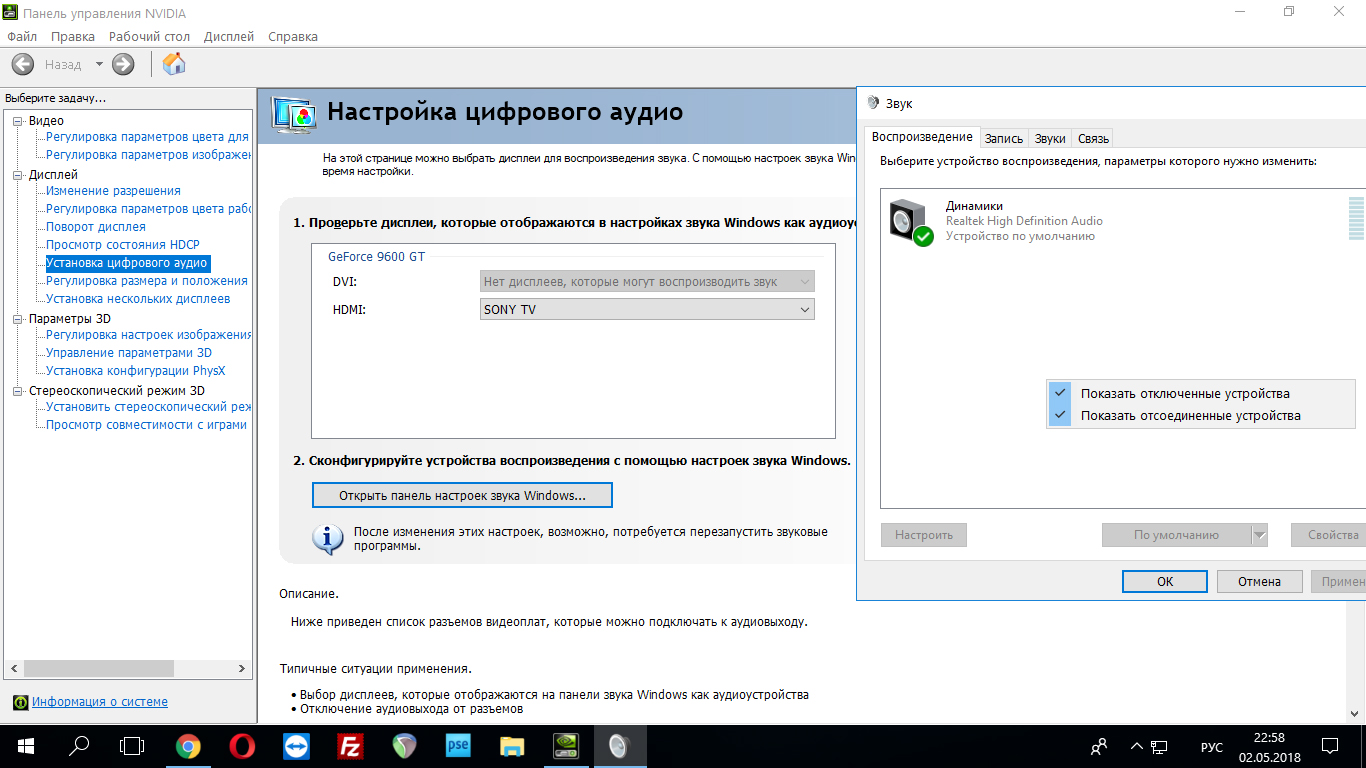
Task: Open the Windows Start menu
Action: tap(25, 746)
